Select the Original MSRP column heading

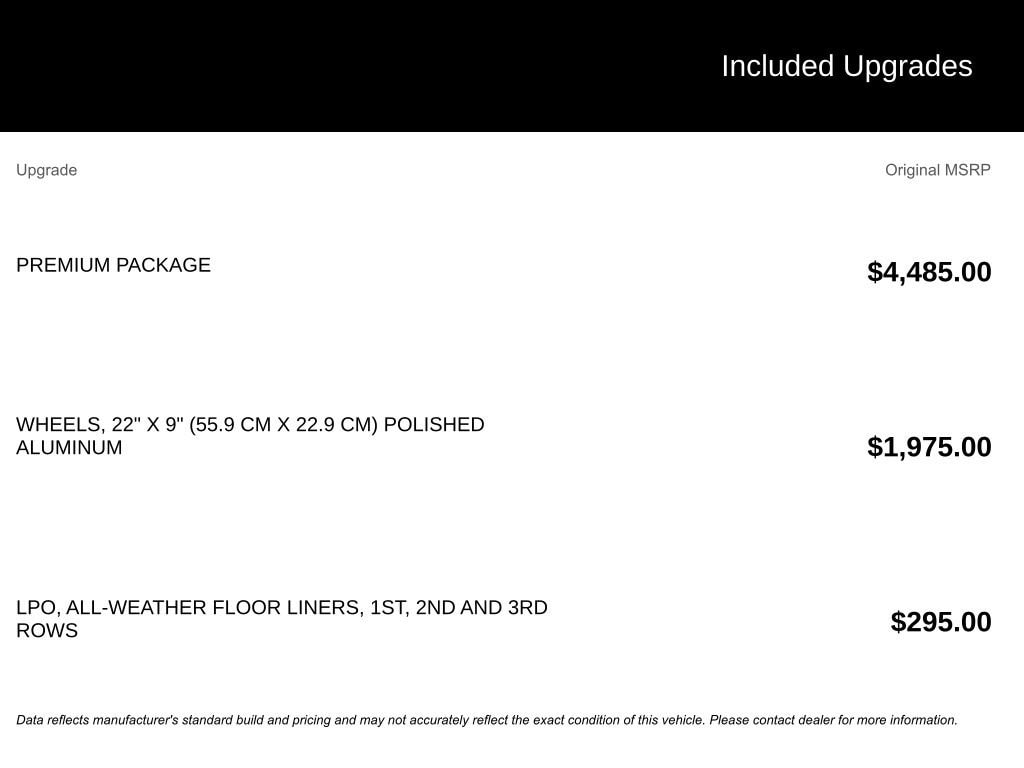point(937,170)
